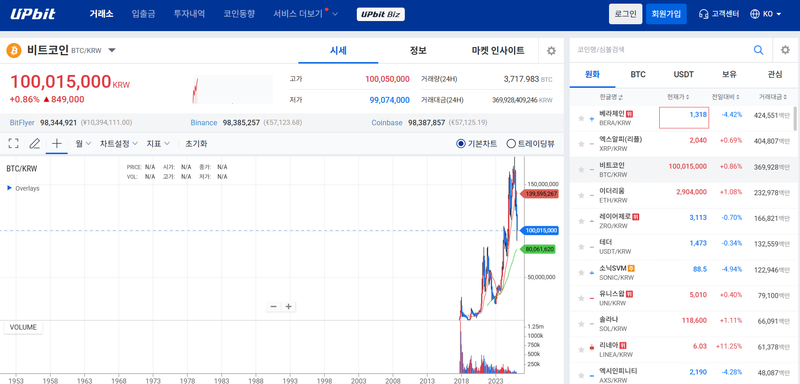The image size is (800, 384).
Task: Click the red 139,595,267 price label
Action: point(539,194)
